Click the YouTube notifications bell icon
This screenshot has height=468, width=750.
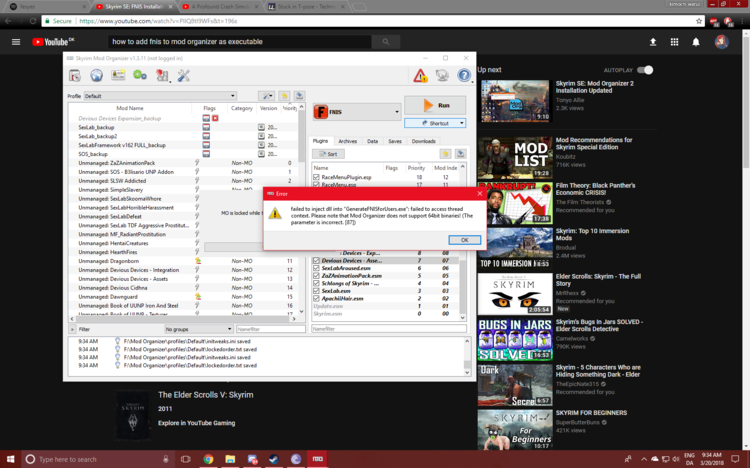click(x=696, y=42)
